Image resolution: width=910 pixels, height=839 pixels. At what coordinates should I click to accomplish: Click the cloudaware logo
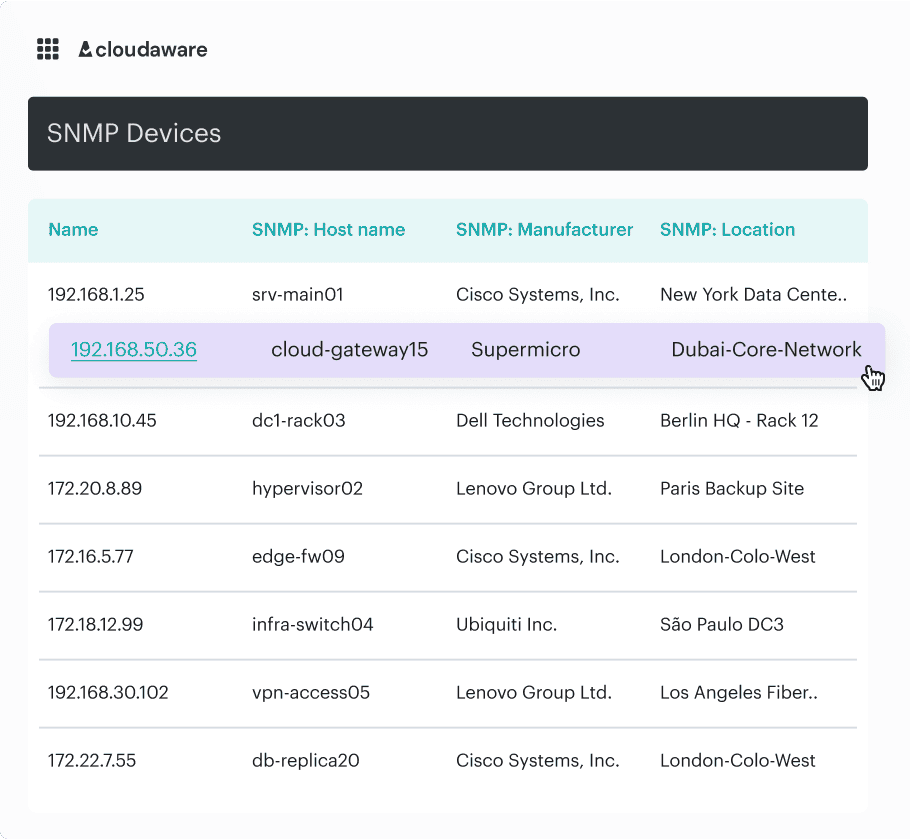143,49
